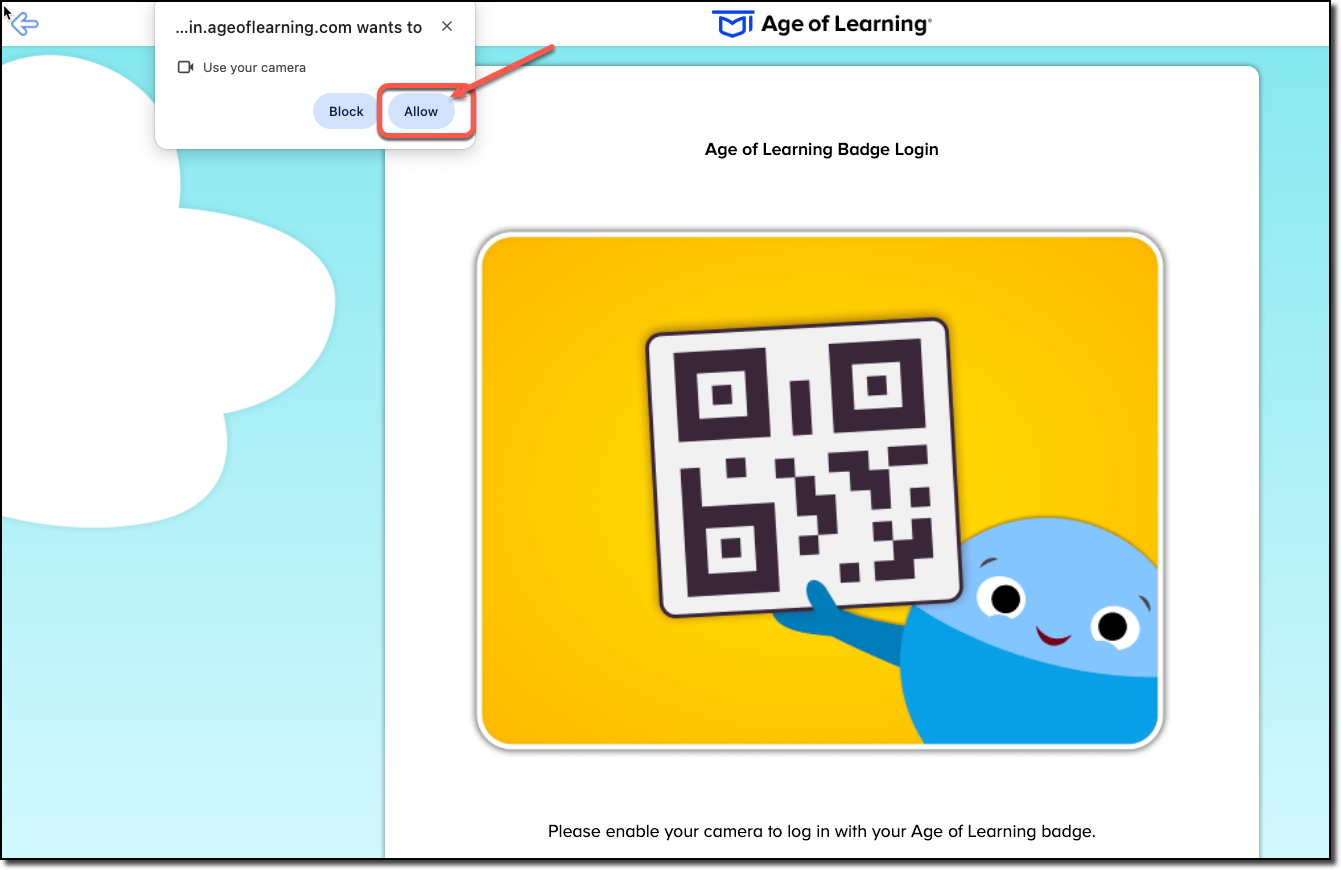Viewport: 1341px width, 870px height.
Task: Close the camera permission popup
Action: pos(447,27)
